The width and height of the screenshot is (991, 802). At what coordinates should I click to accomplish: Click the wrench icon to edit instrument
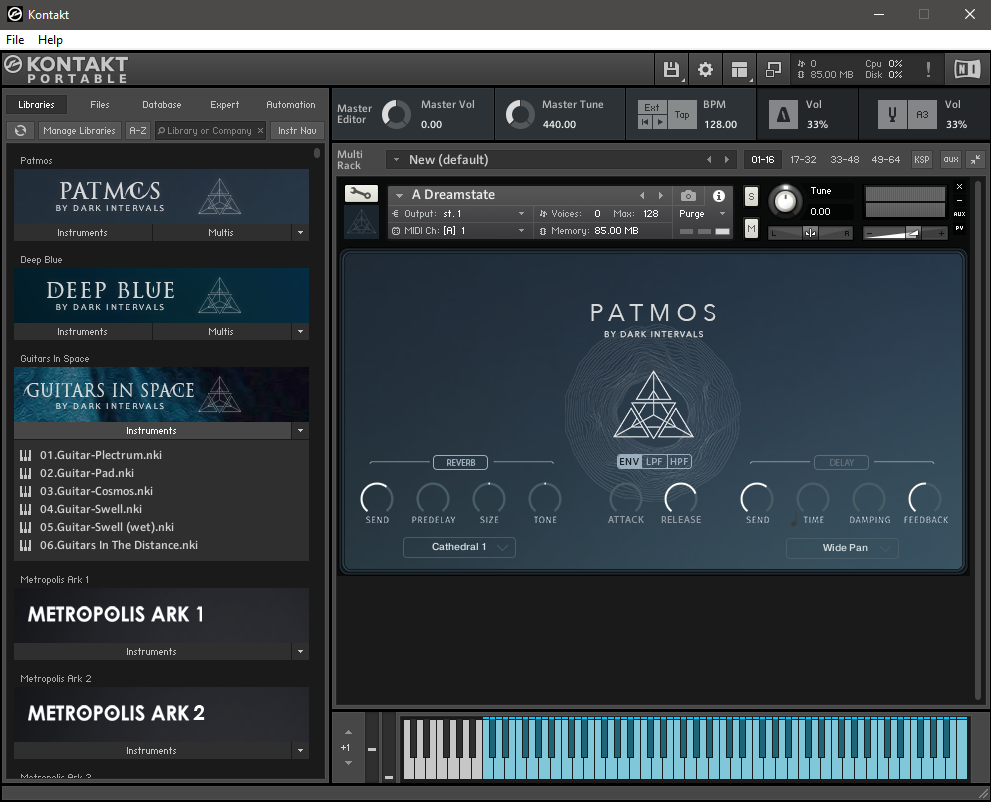pos(361,193)
